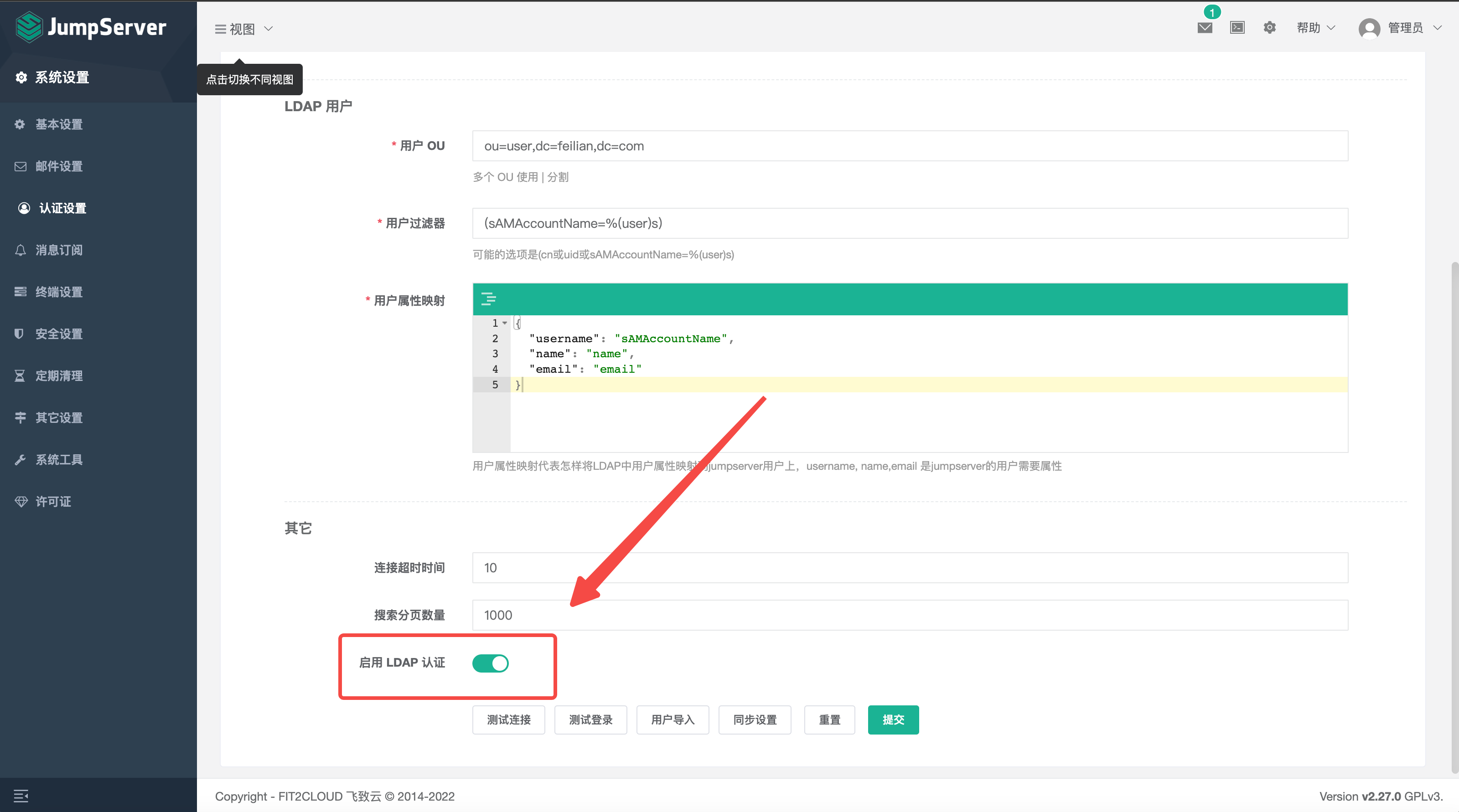
Task: Open the mail notifications envelope icon
Action: 1205,28
